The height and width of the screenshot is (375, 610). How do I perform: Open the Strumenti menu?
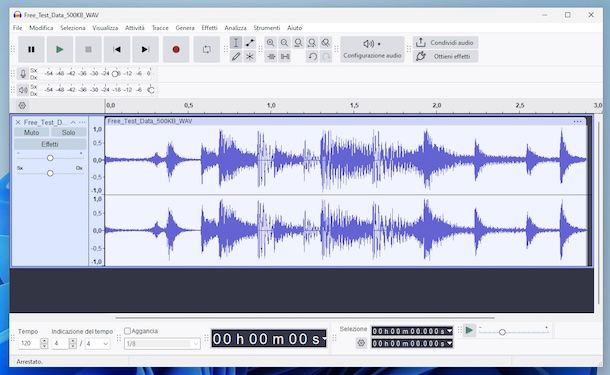click(266, 28)
